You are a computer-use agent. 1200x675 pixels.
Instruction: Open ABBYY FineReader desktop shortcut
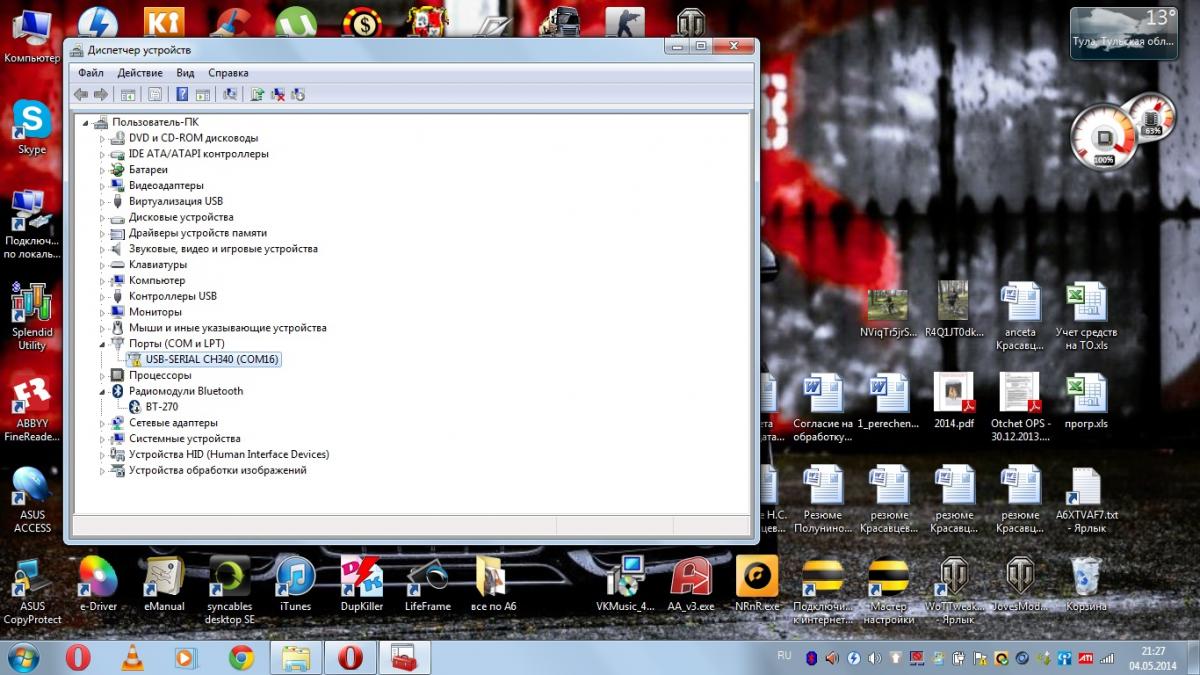(32, 409)
